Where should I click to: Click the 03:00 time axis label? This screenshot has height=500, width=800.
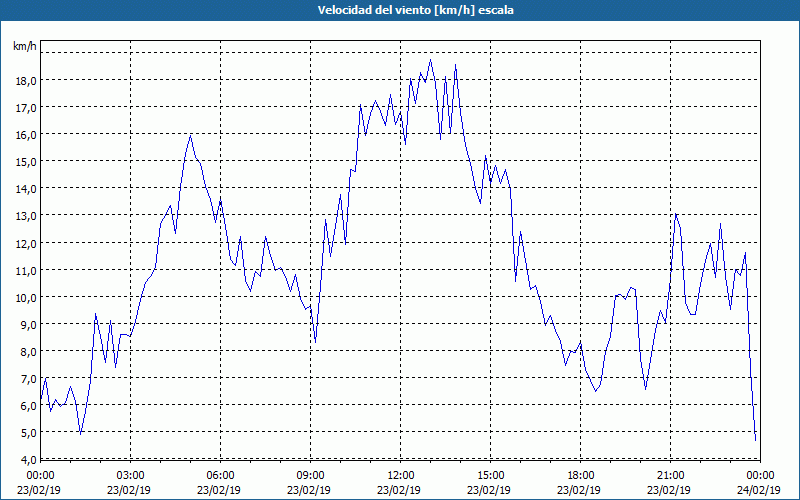tap(131, 476)
